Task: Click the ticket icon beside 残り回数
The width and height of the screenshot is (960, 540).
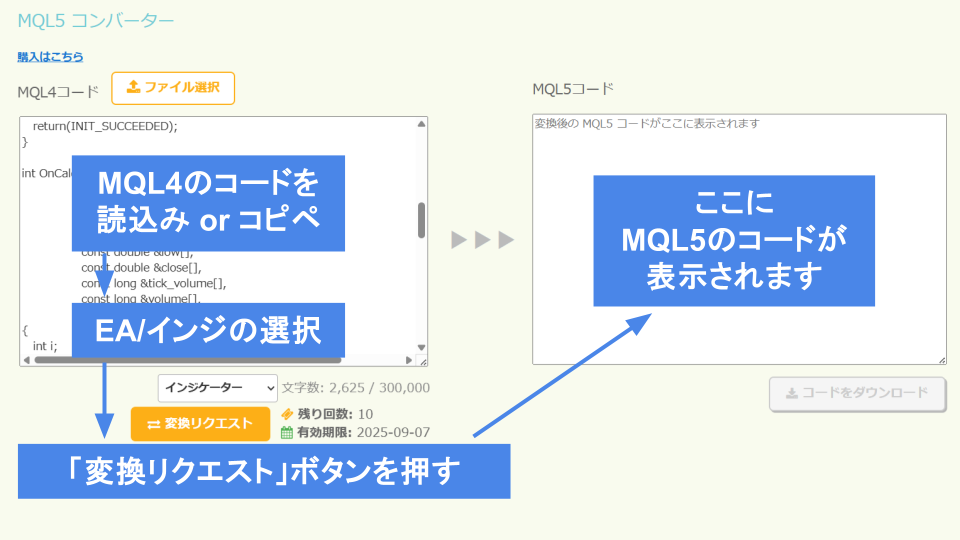Action: click(x=287, y=414)
